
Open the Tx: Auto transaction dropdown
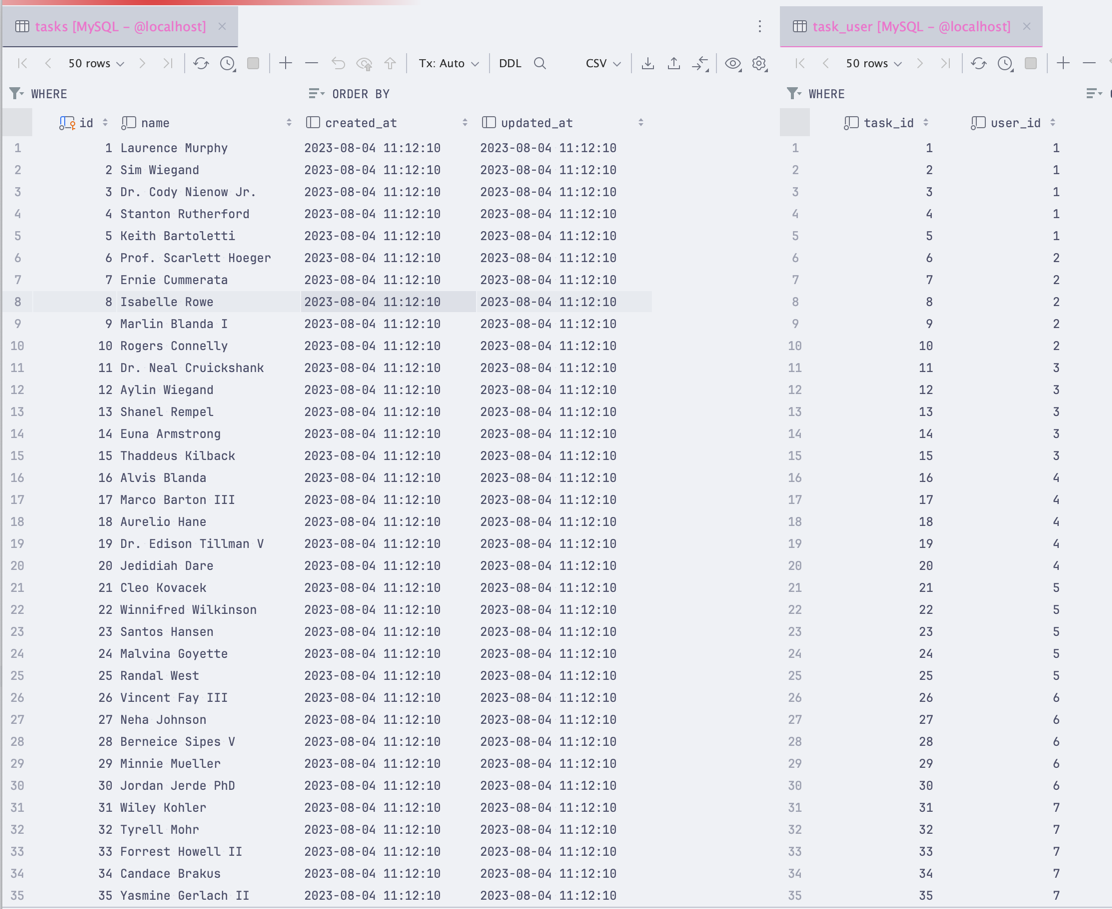(448, 63)
